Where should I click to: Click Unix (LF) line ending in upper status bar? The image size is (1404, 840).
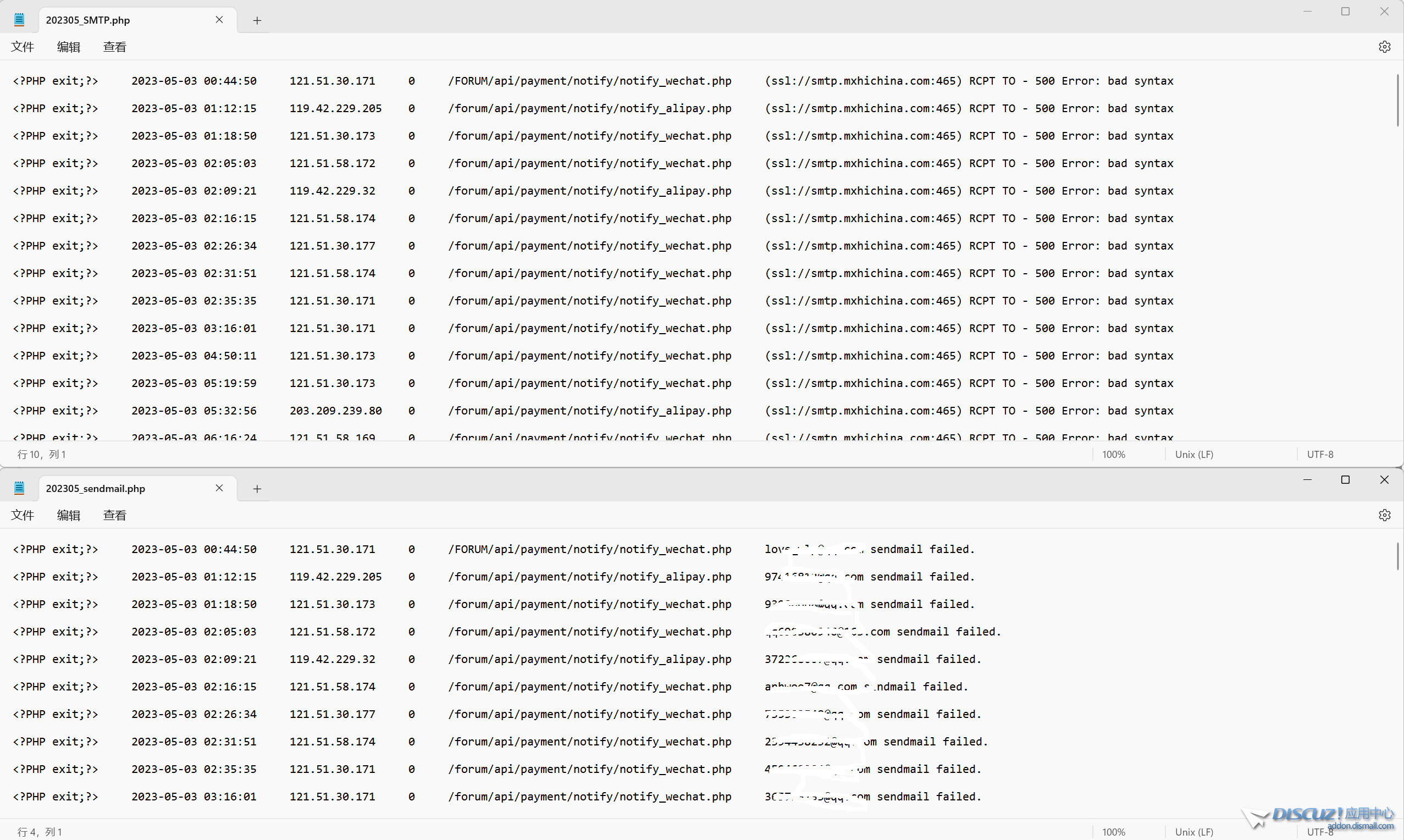pos(1193,455)
